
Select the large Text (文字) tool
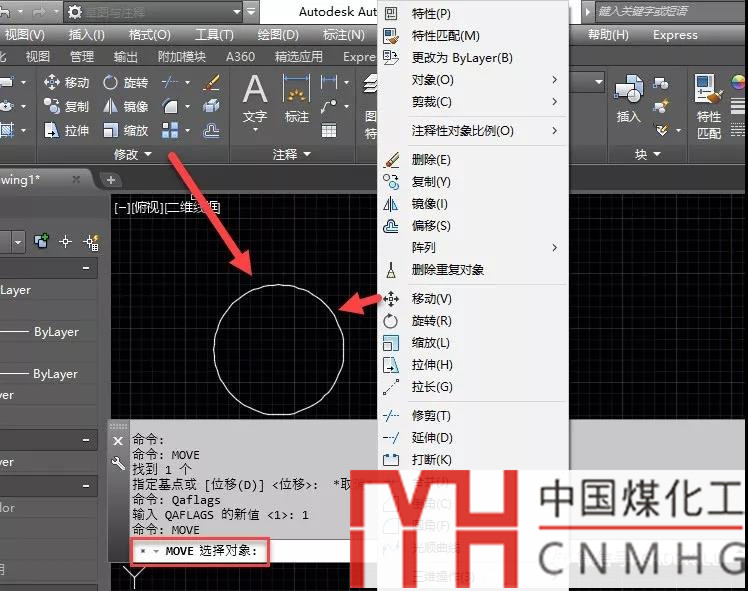click(255, 100)
